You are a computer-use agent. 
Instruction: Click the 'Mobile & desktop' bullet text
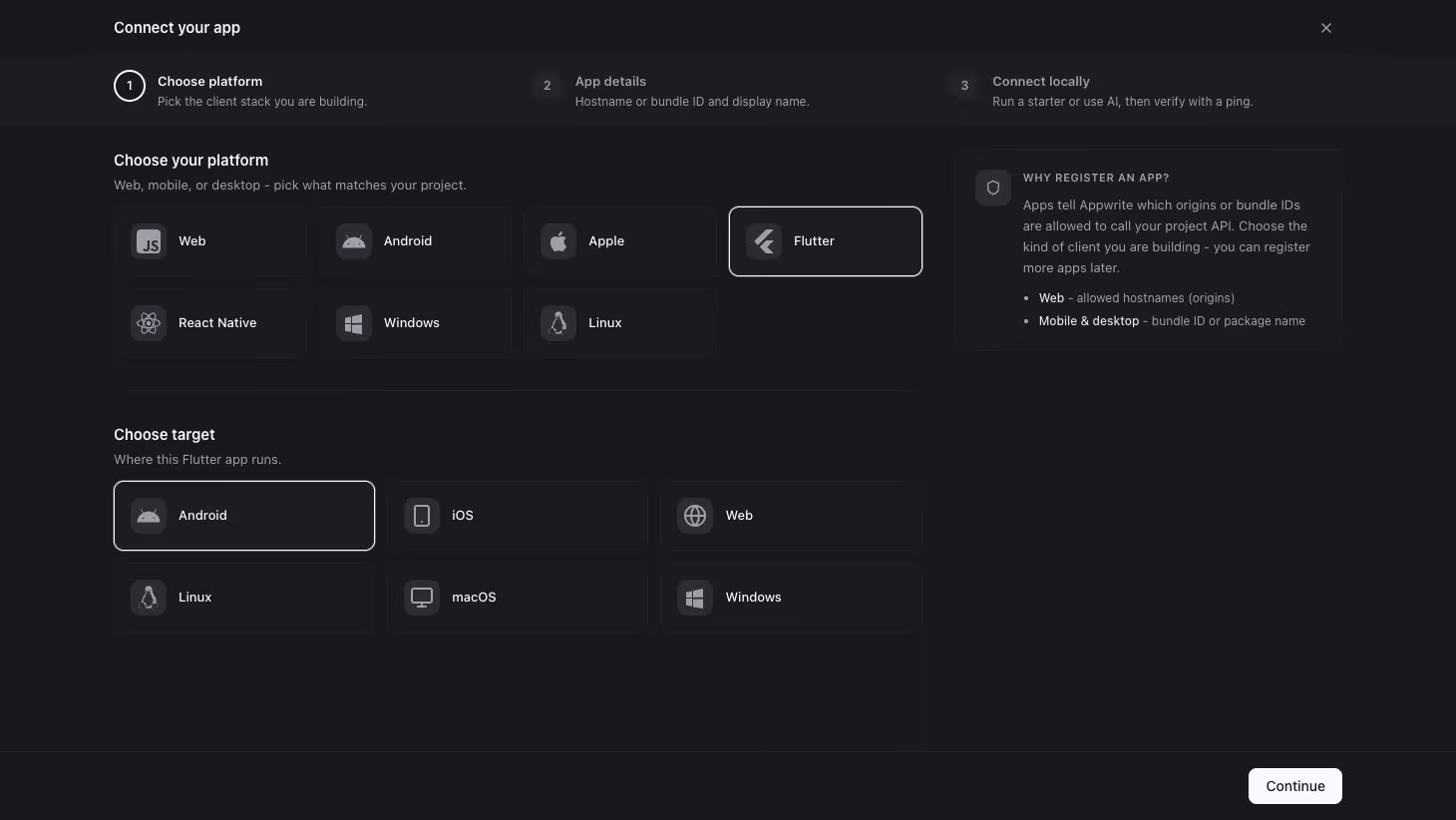[x=1089, y=321]
